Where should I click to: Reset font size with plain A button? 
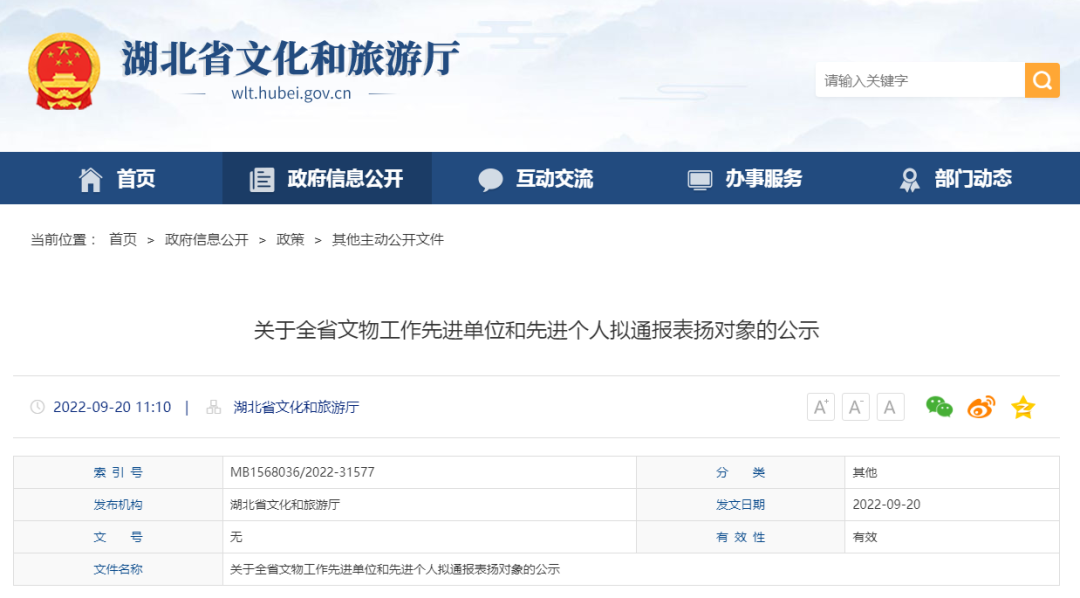coord(890,407)
